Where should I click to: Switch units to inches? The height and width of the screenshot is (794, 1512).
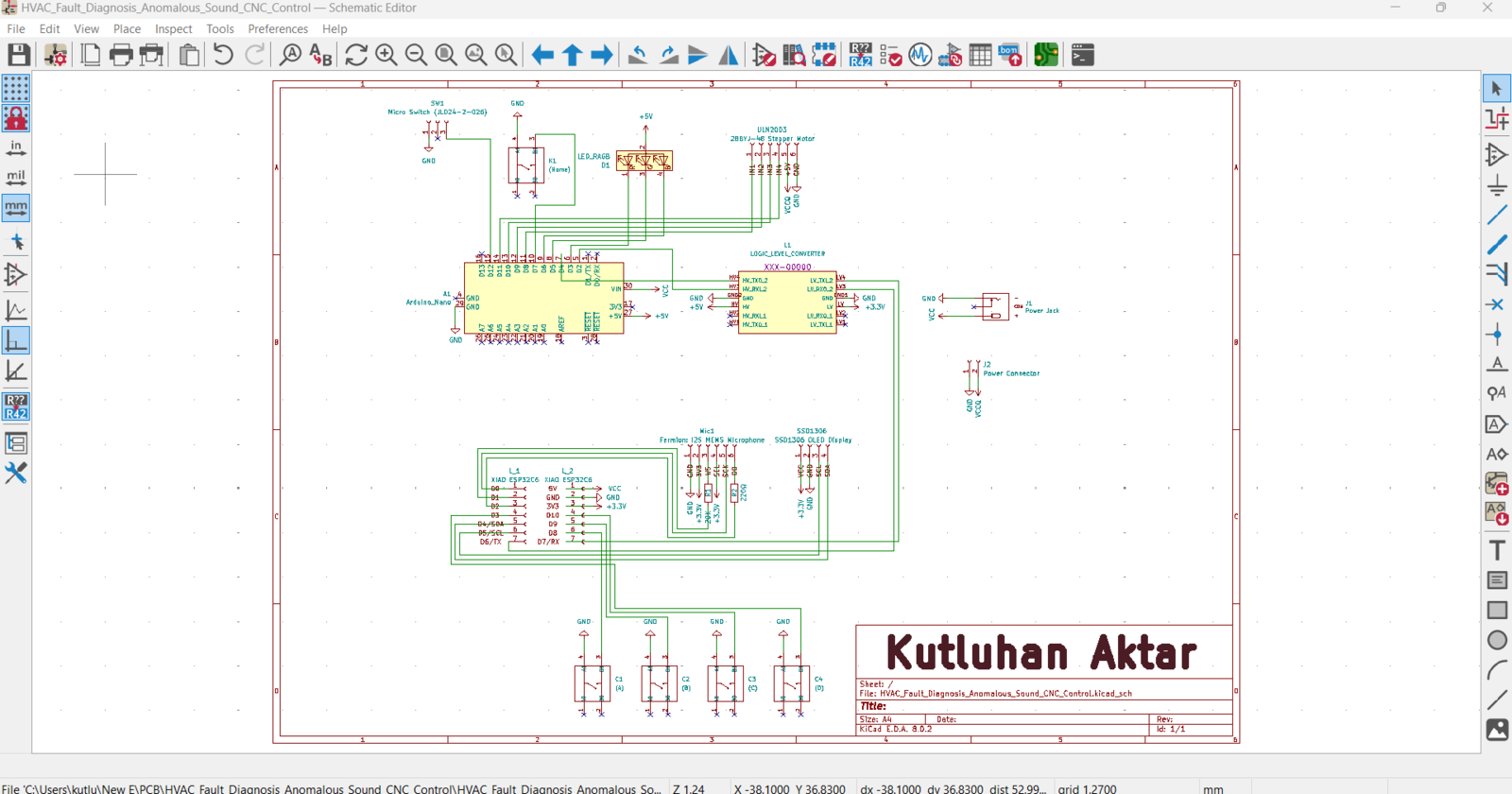(x=16, y=148)
